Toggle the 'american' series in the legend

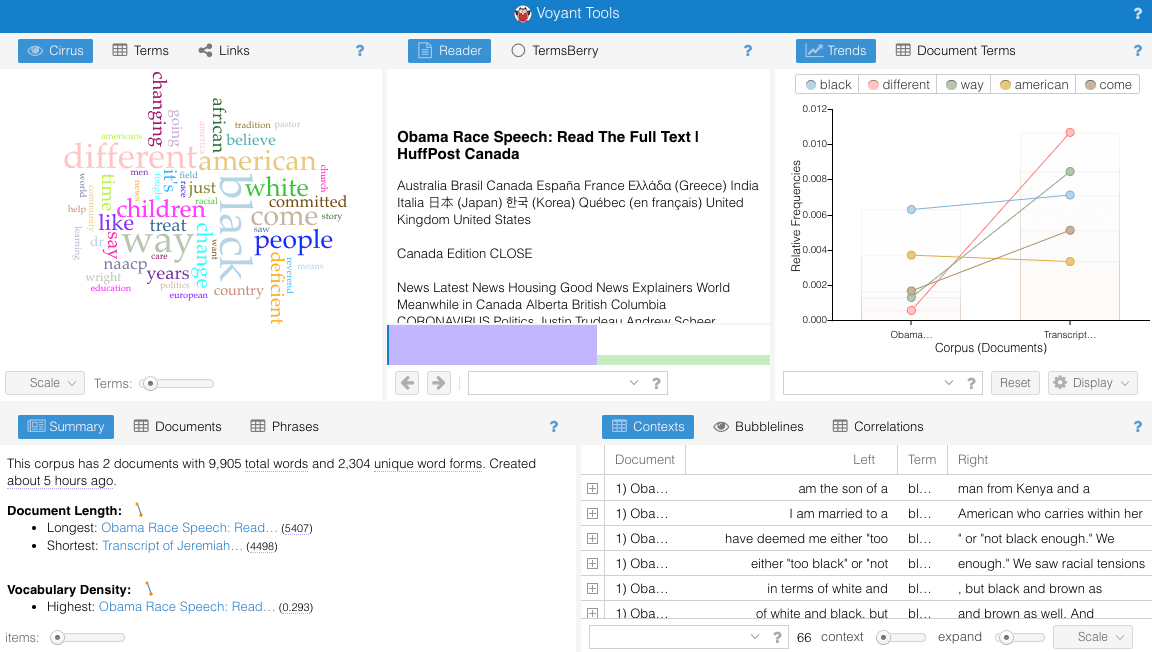pos(1034,85)
